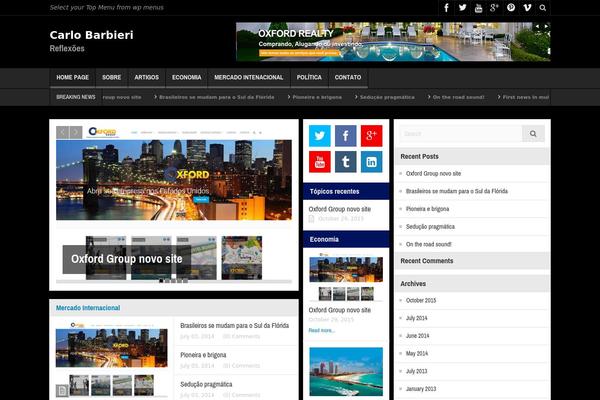The width and height of the screenshot is (600, 400).
Task: Open the Vimeo icon in top bar
Action: (x=527, y=8)
